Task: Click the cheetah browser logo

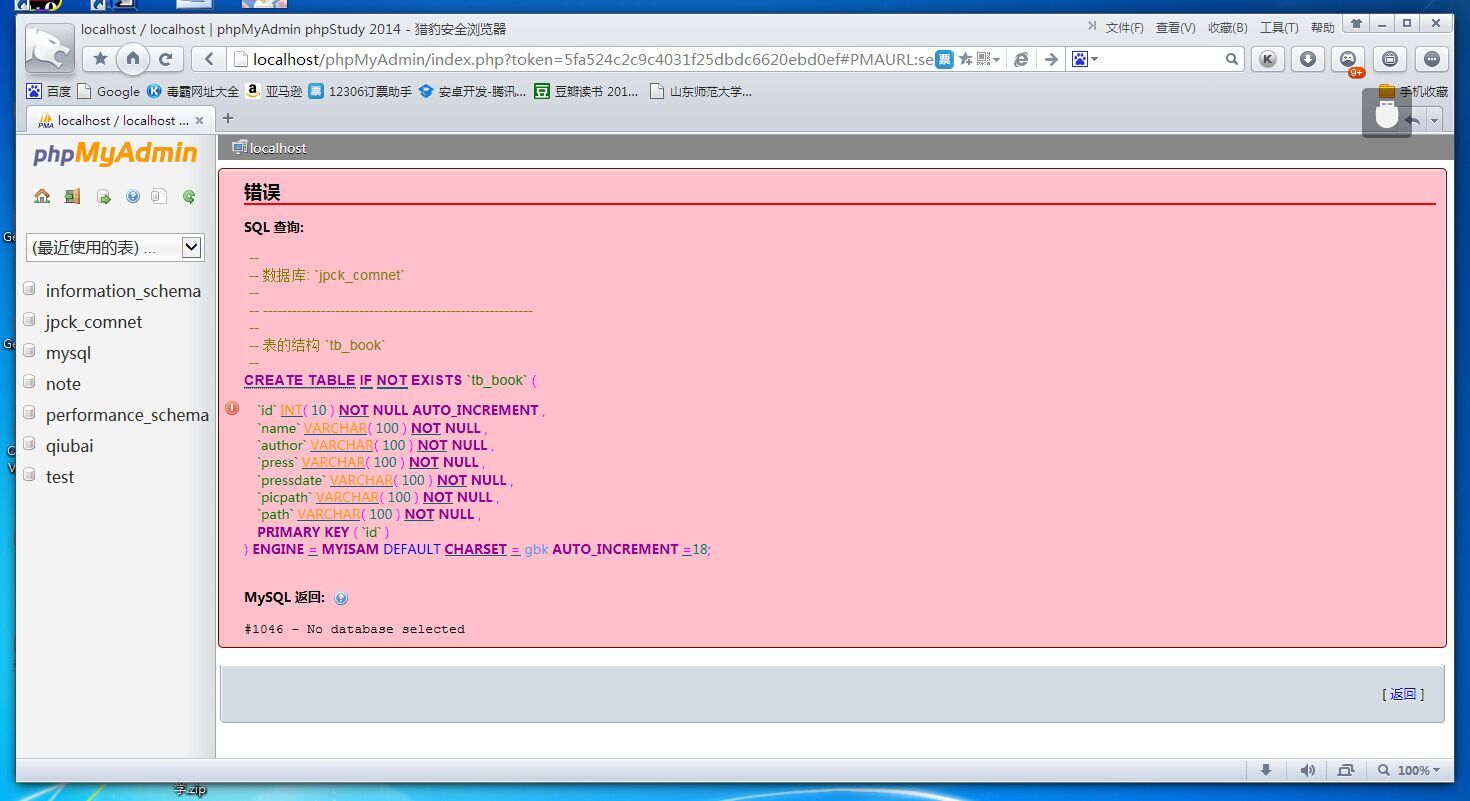Action: 49,48
